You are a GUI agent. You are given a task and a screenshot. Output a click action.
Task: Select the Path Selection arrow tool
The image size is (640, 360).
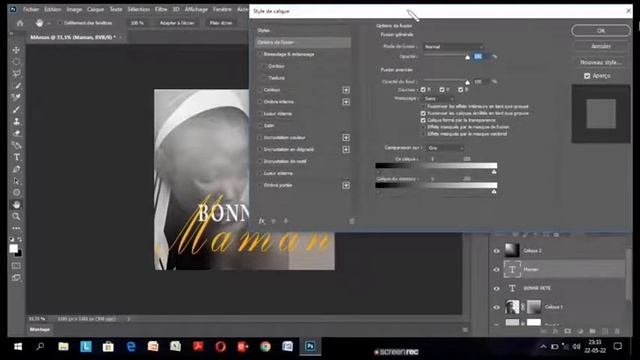pyautogui.click(x=16, y=181)
